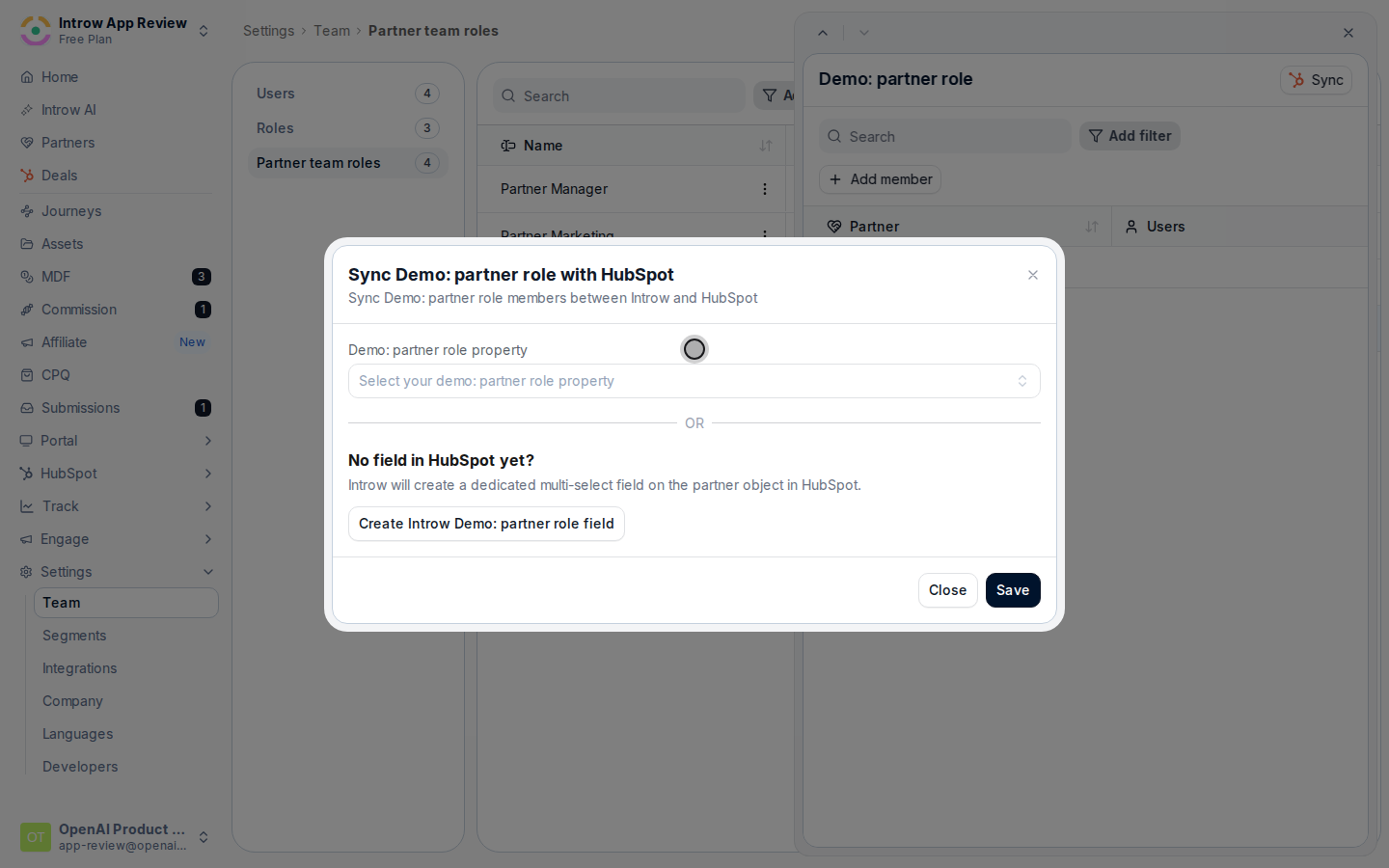Open Assets in sidebar

coord(62,244)
